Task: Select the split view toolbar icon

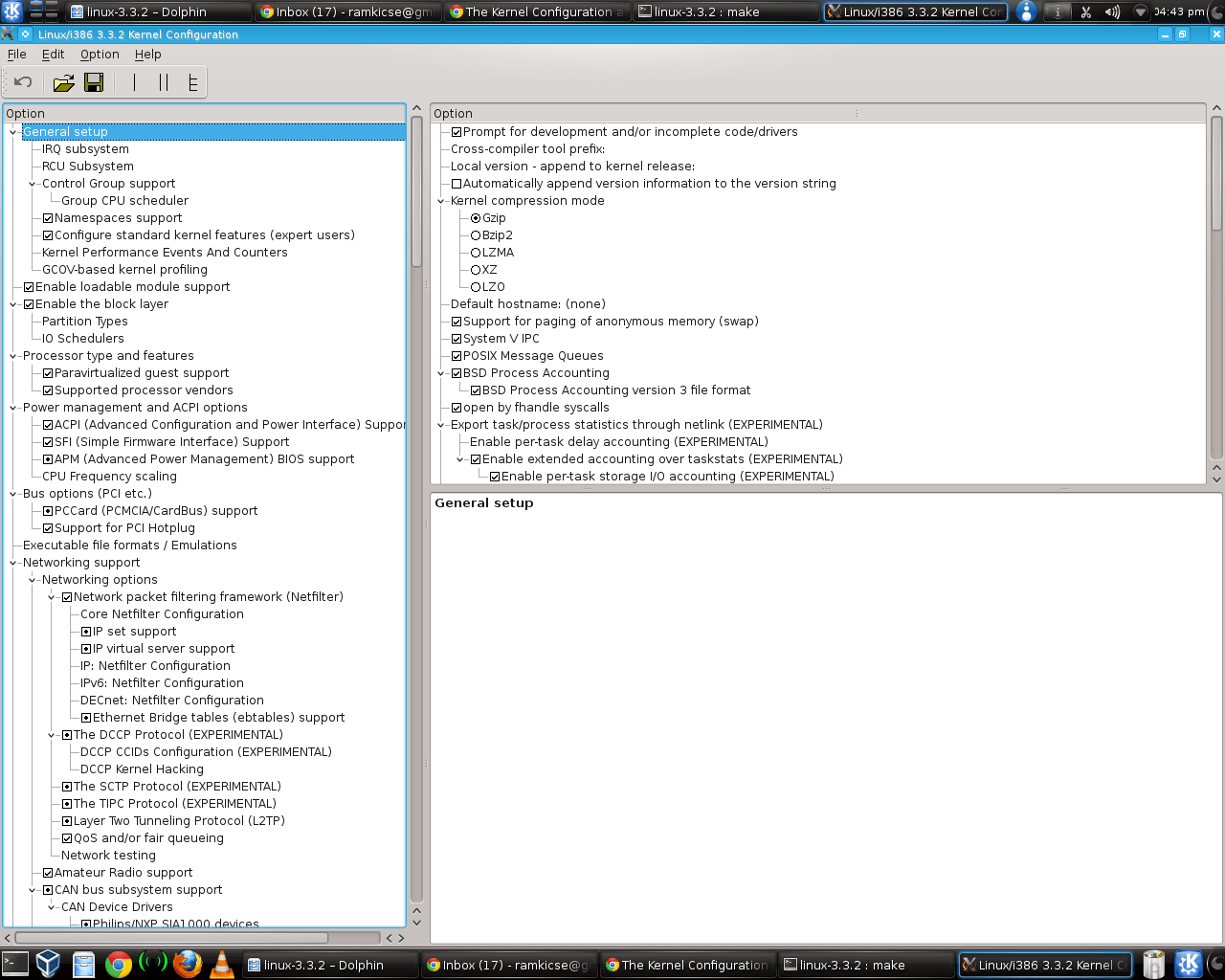Action: coord(163,82)
